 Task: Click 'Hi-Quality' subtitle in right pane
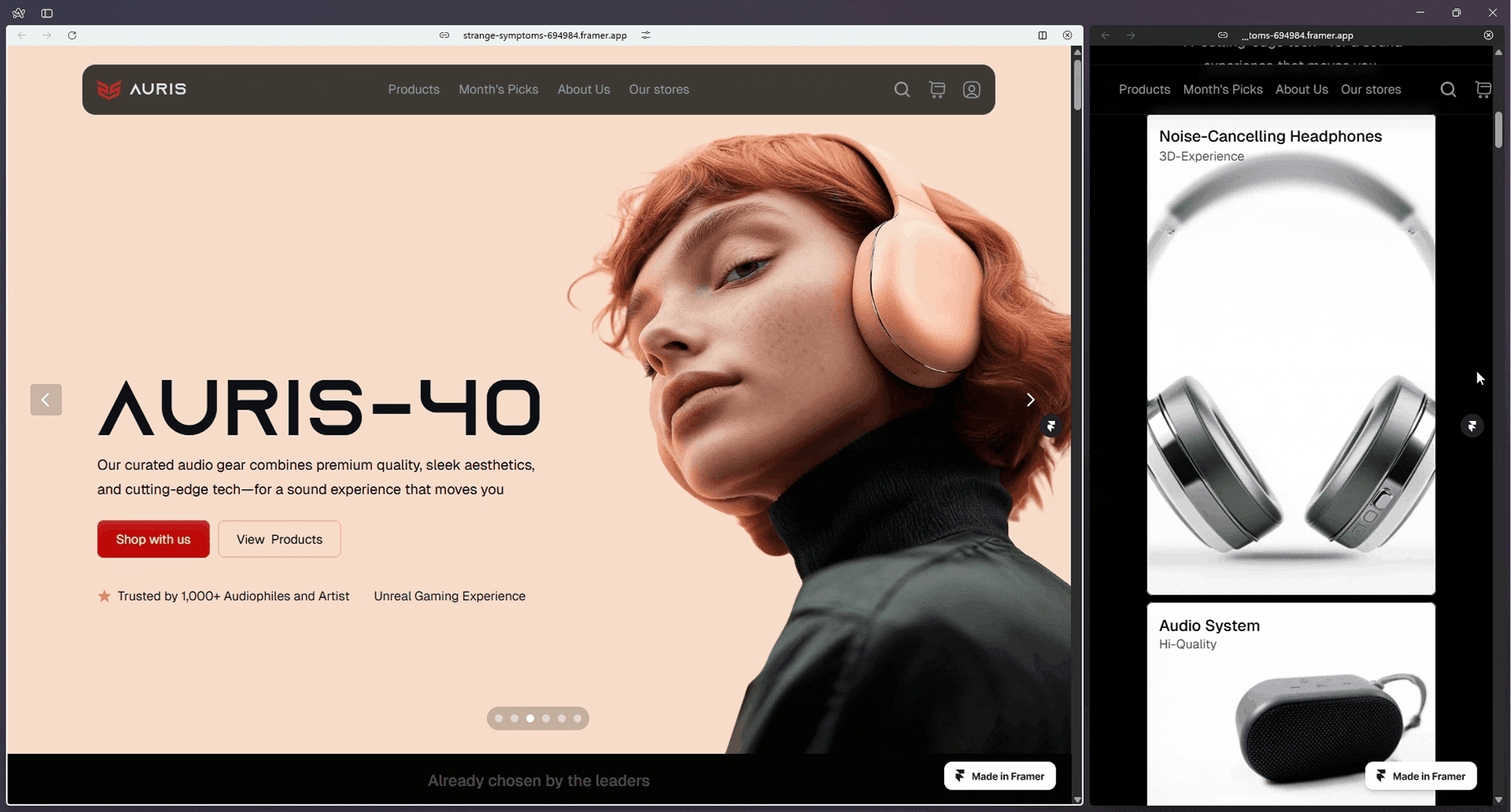click(1187, 644)
